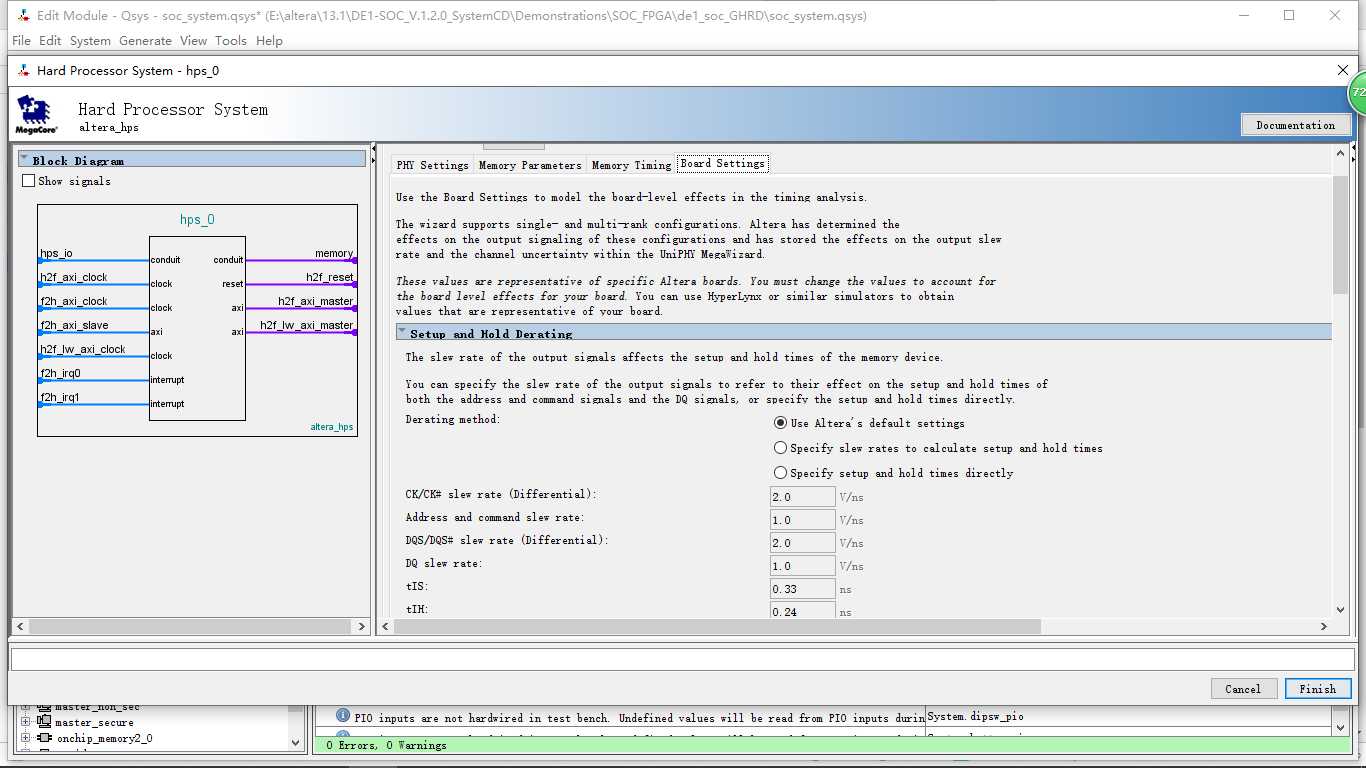Click the onchip_memory2_0 component icon
This screenshot has height=768, width=1366.
[44, 738]
